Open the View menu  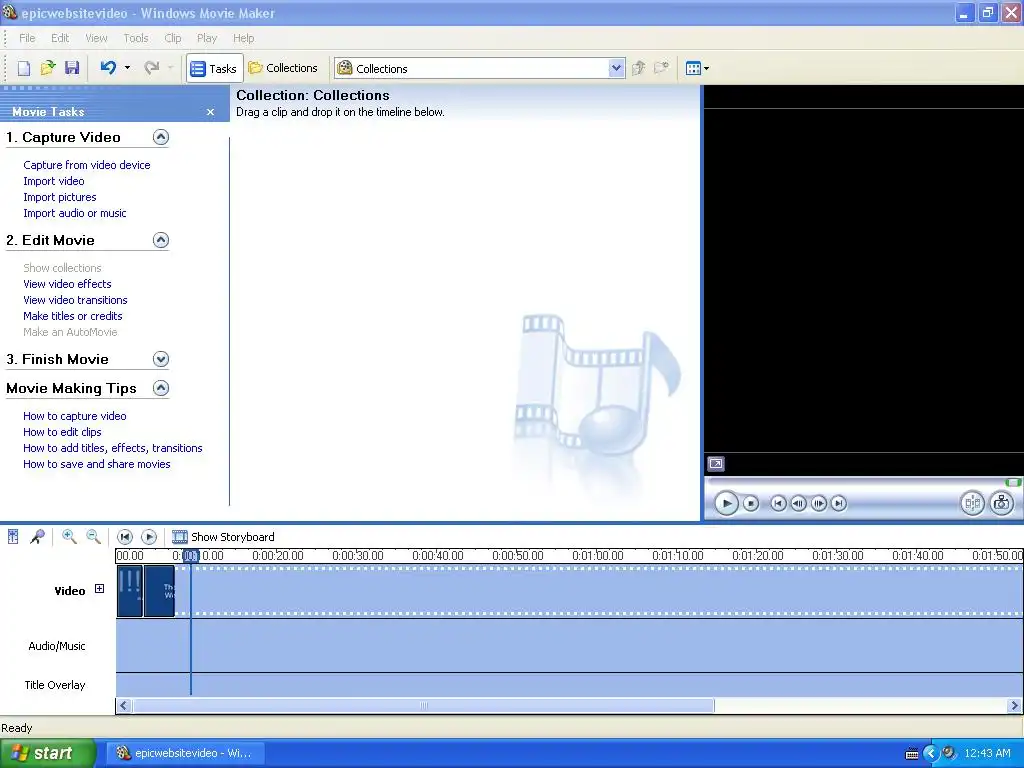(96, 38)
